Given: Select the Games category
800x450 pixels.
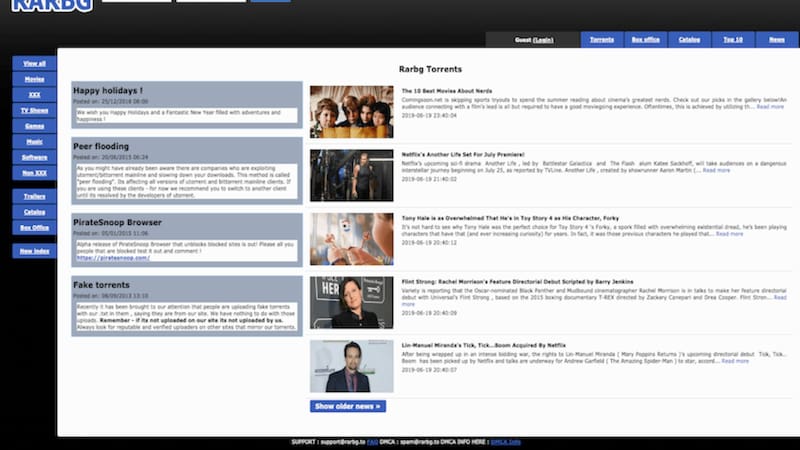Looking at the screenshot, I should (34, 126).
